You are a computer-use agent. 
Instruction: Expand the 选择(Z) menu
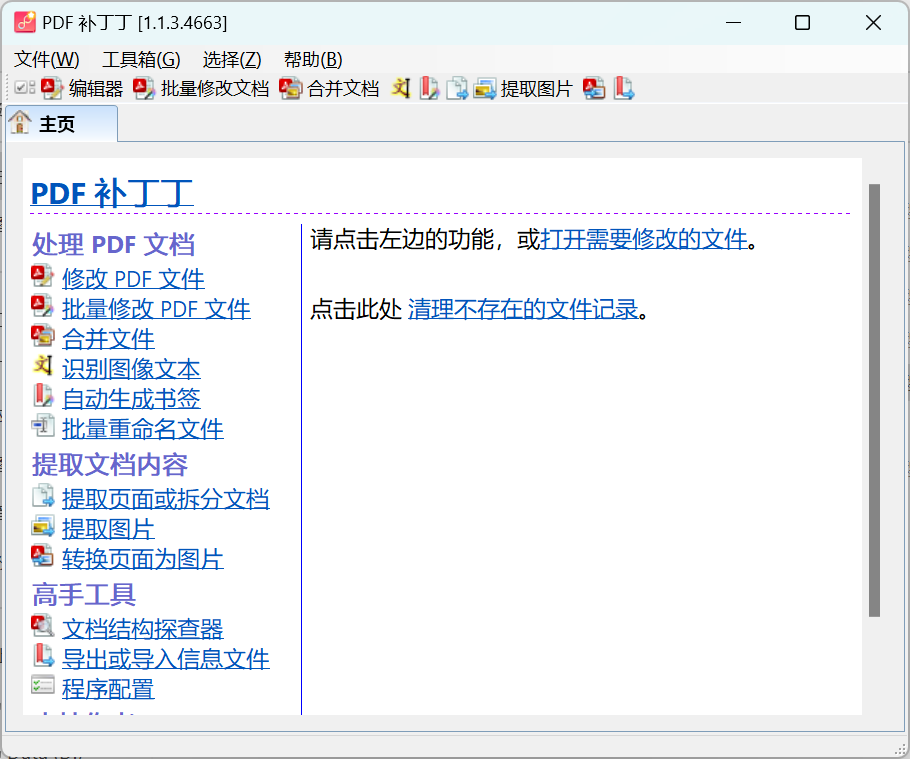click(x=232, y=59)
